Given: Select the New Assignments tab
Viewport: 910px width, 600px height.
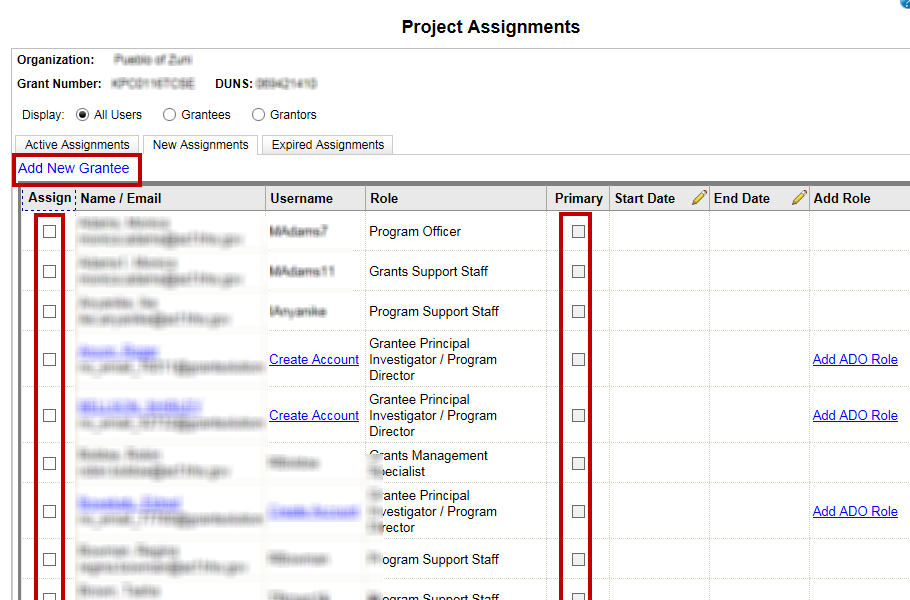Looking at the screenshot, I should pos(200,145).
